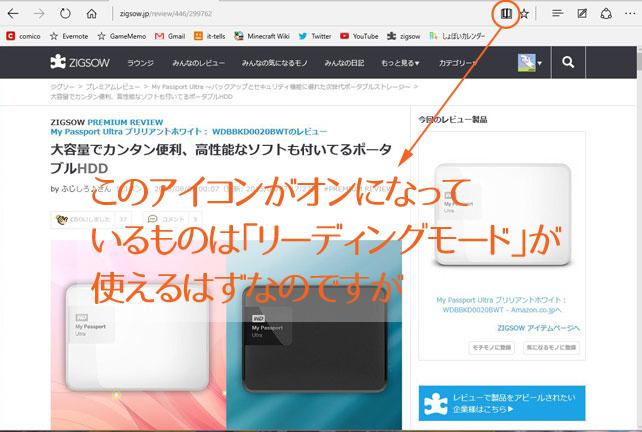This screenshot has width=642, height=432.
Task: Click the author name ふじしろ♪さん
Action: 86,189
